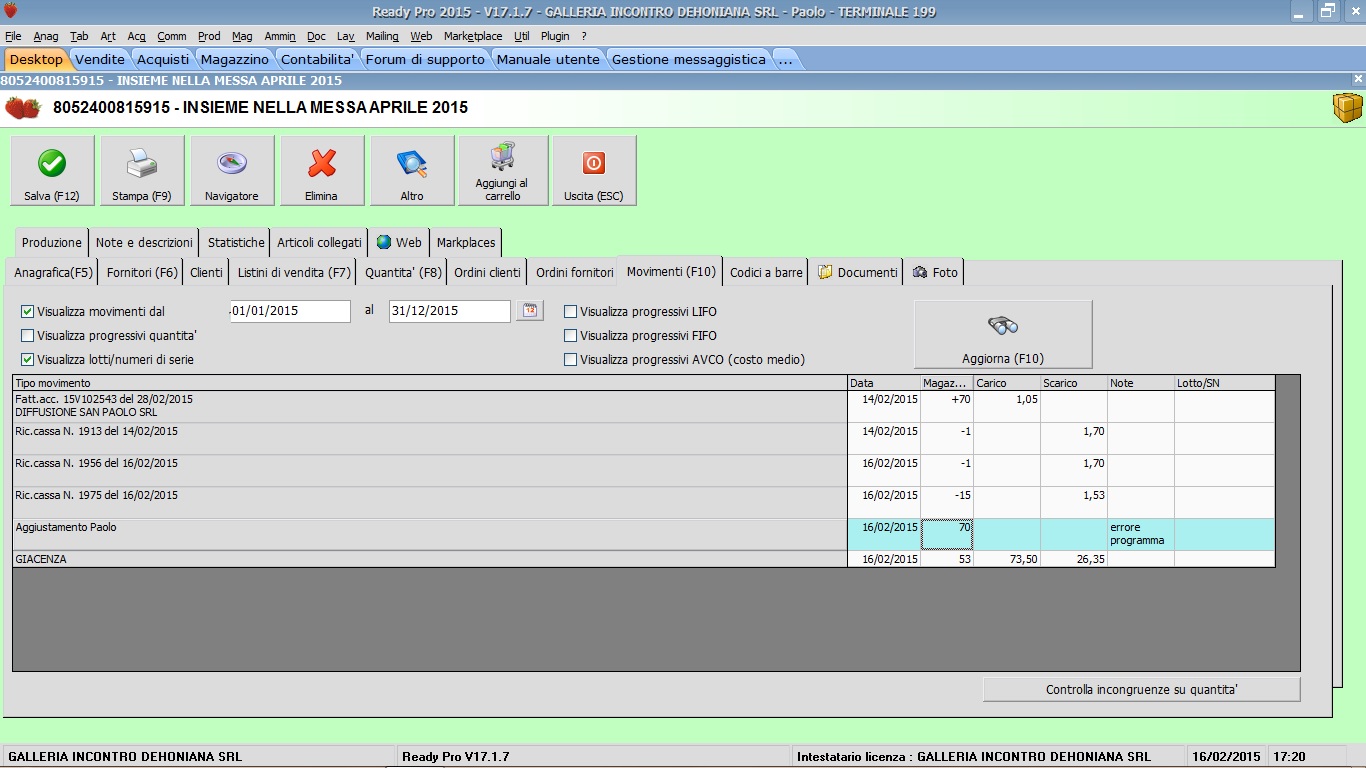Select the Ordini clienti tab
Screen dimensions: 1366x768
coord(487,272)
